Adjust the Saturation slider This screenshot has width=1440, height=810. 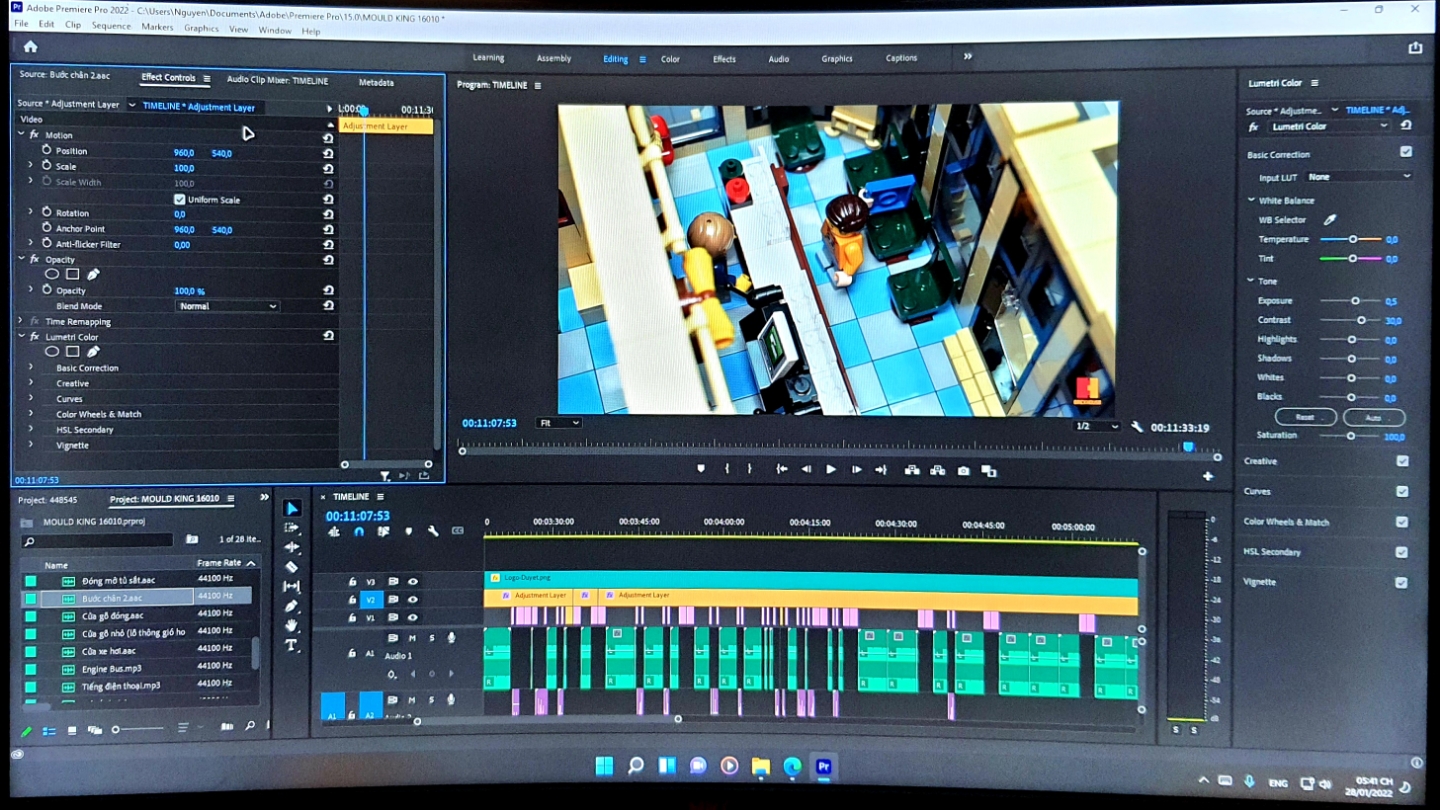pyautogui.click(x=1351, y=436)
